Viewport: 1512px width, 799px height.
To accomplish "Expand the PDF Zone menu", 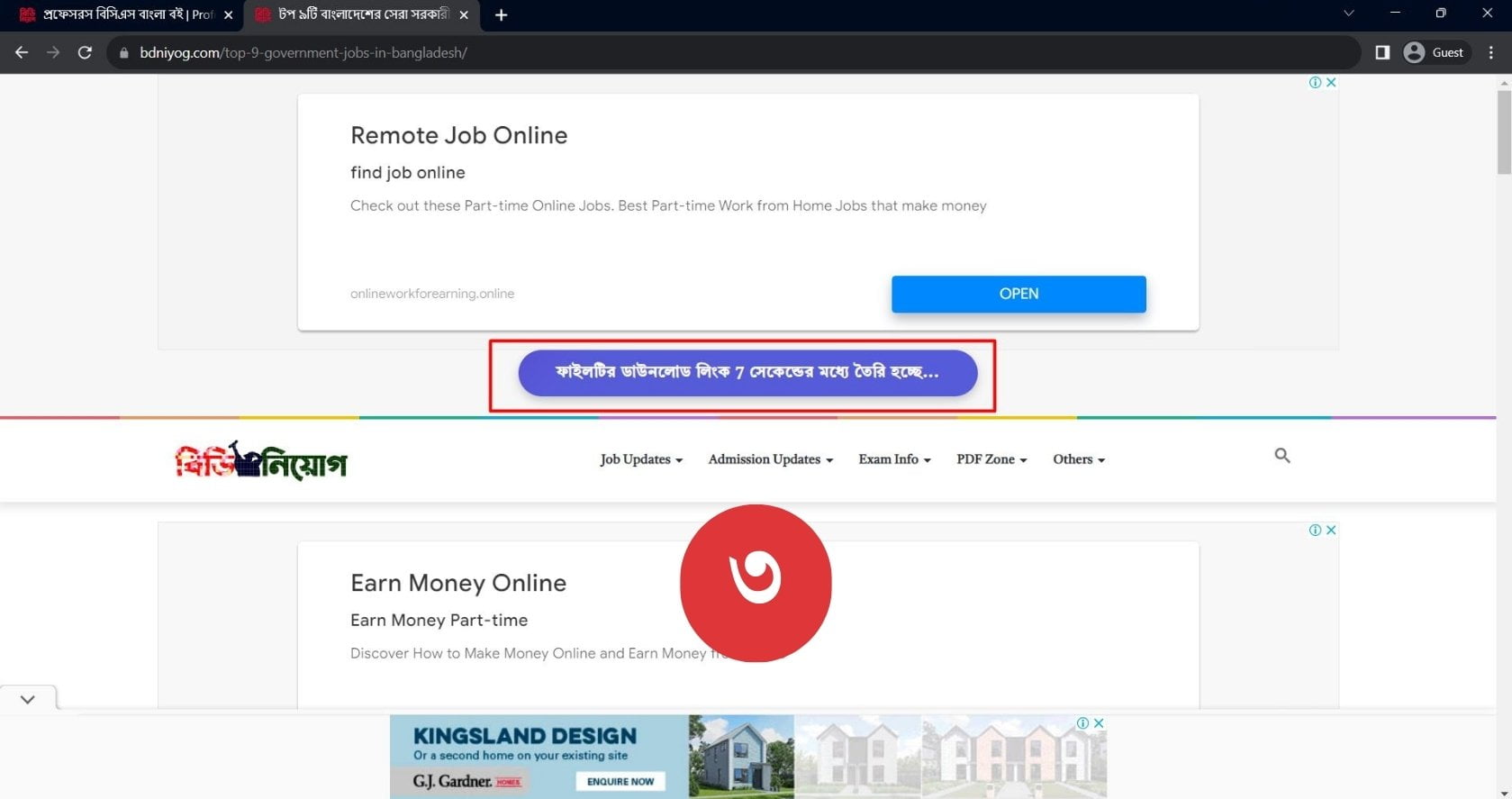I will [x=991, y=459].
